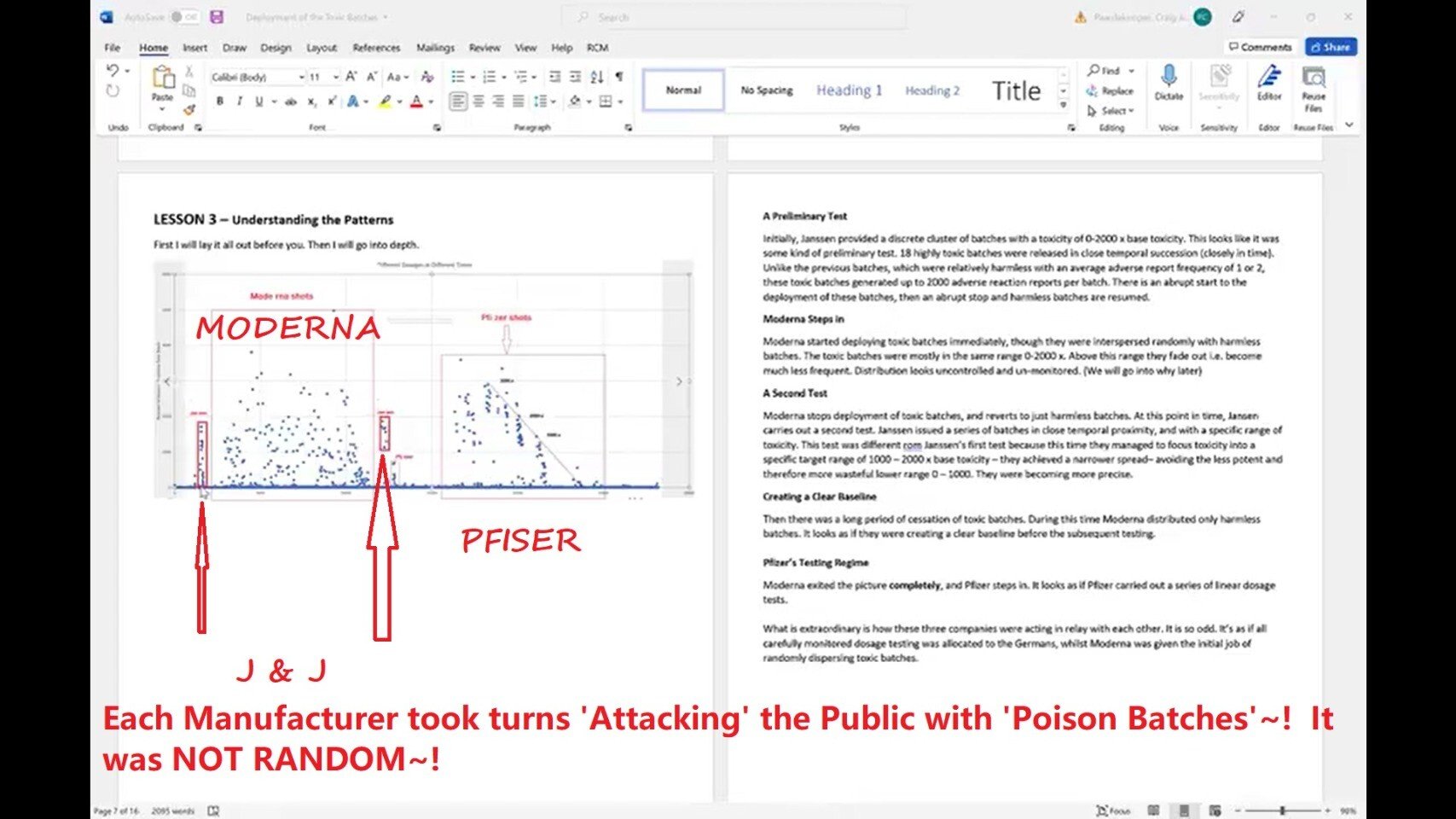Toggle Strikethrough formatting
The width and height of the screenshot is (1456, 819).
click(291, 102)
